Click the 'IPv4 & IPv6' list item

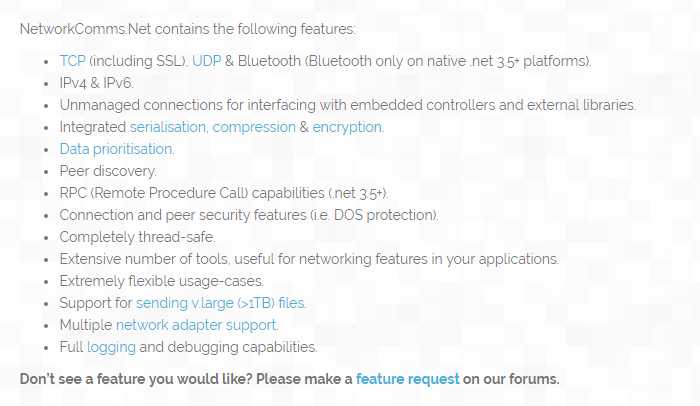[x=96, y=83]
